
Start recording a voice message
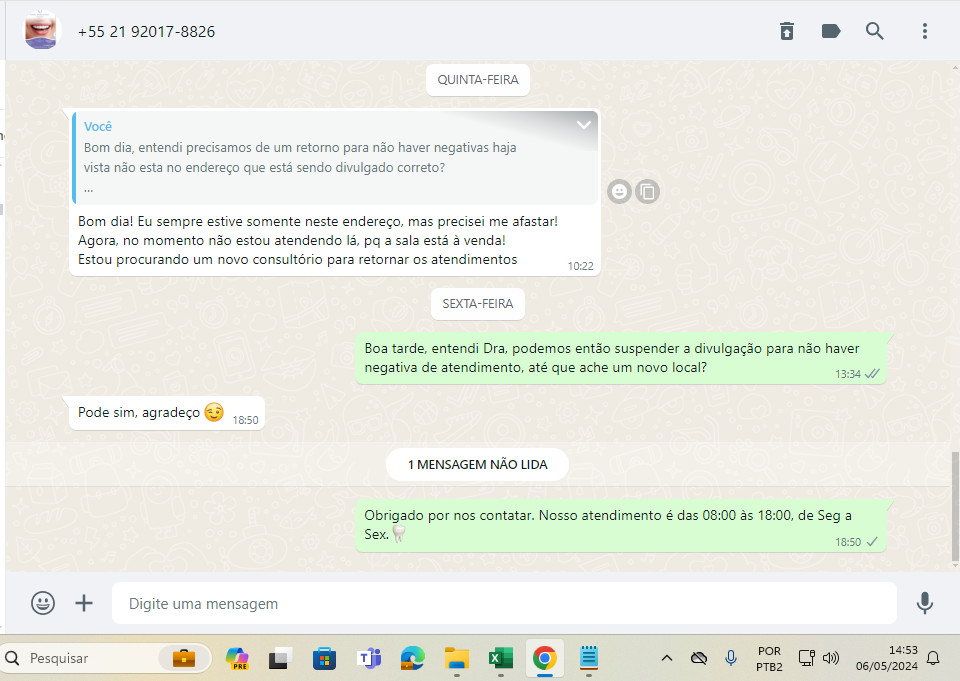coord(924,603)
